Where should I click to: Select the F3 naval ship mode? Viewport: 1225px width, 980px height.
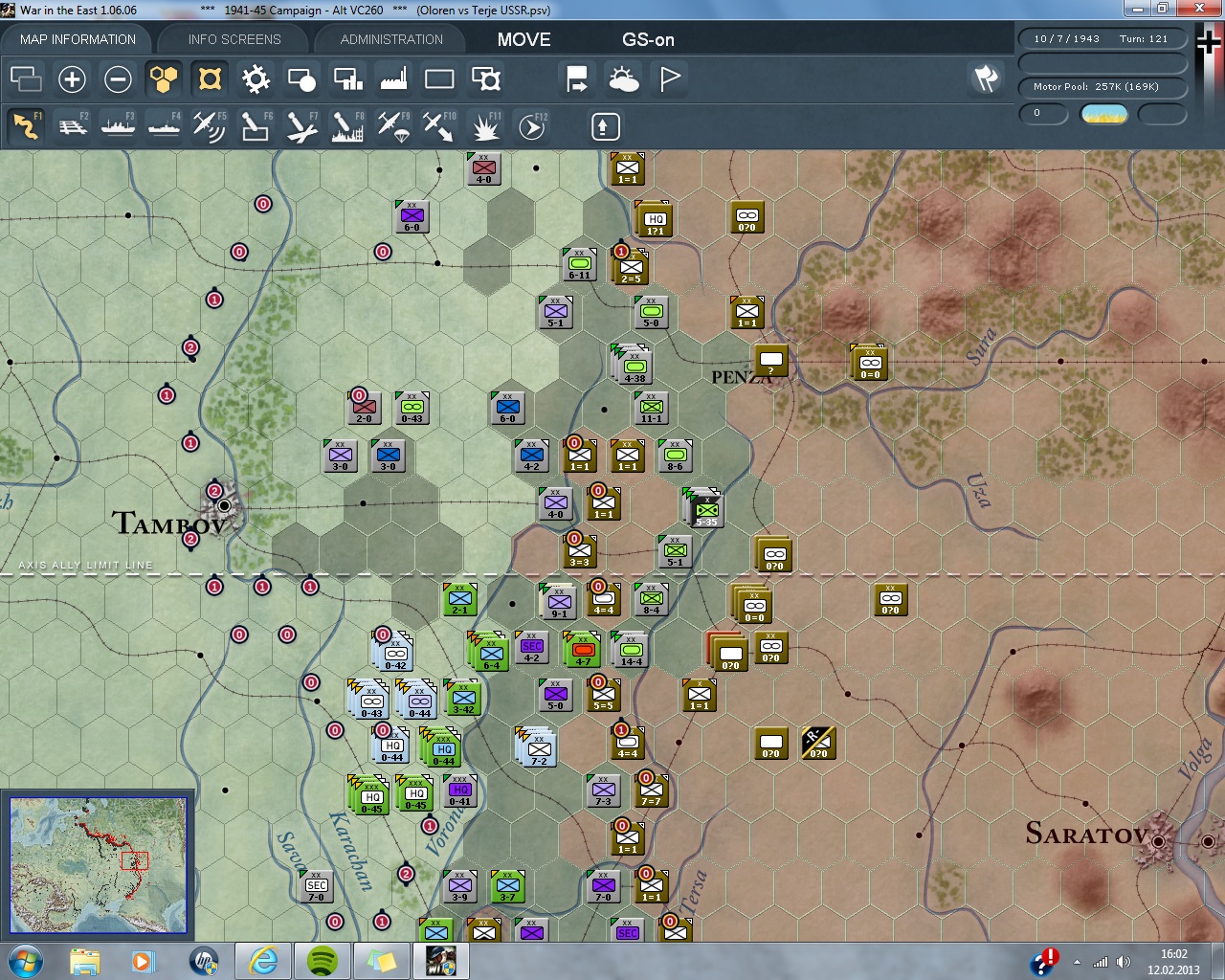[118, 126]
